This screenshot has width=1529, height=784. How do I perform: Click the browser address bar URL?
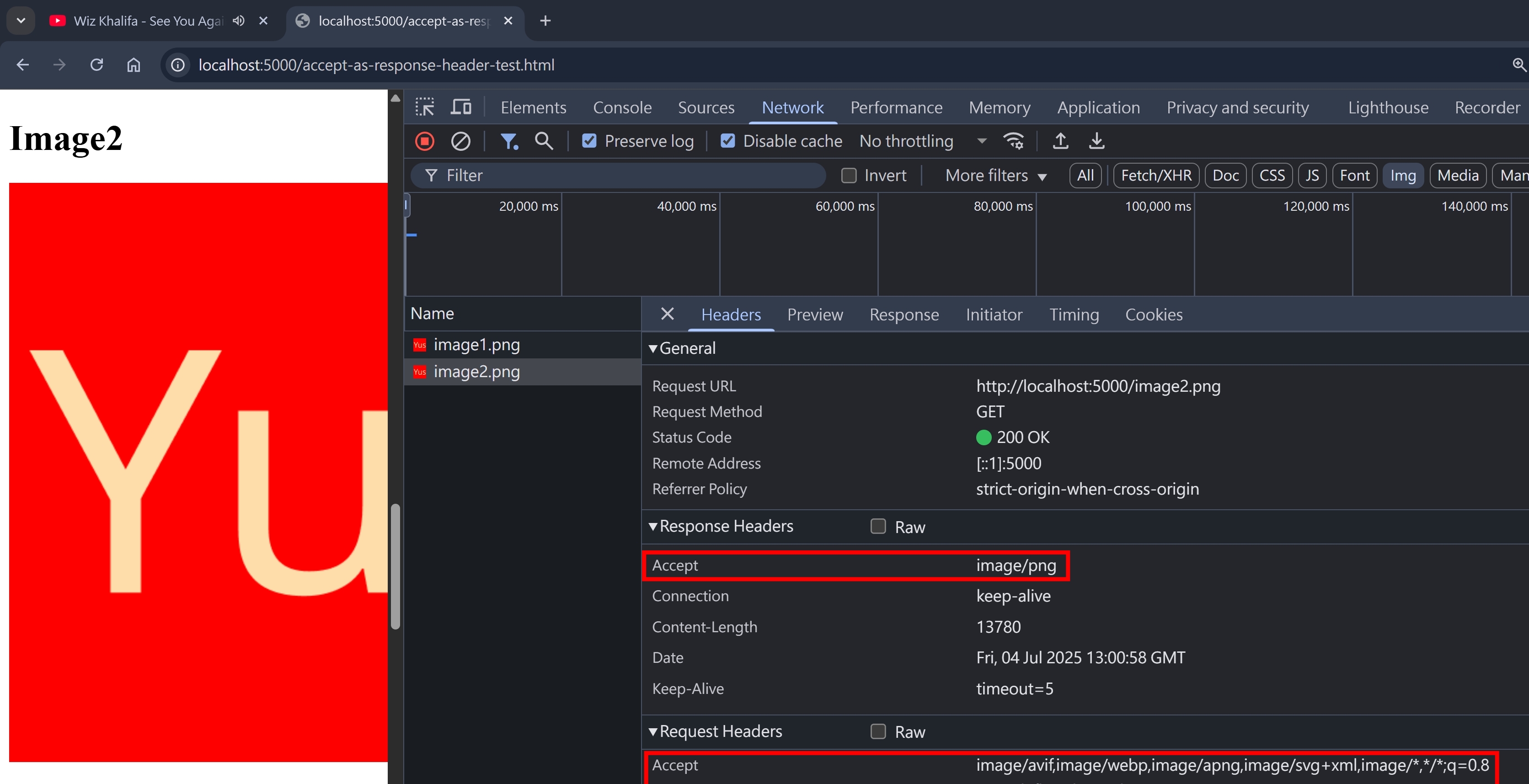pyautogui.click(x=376, y=65)
